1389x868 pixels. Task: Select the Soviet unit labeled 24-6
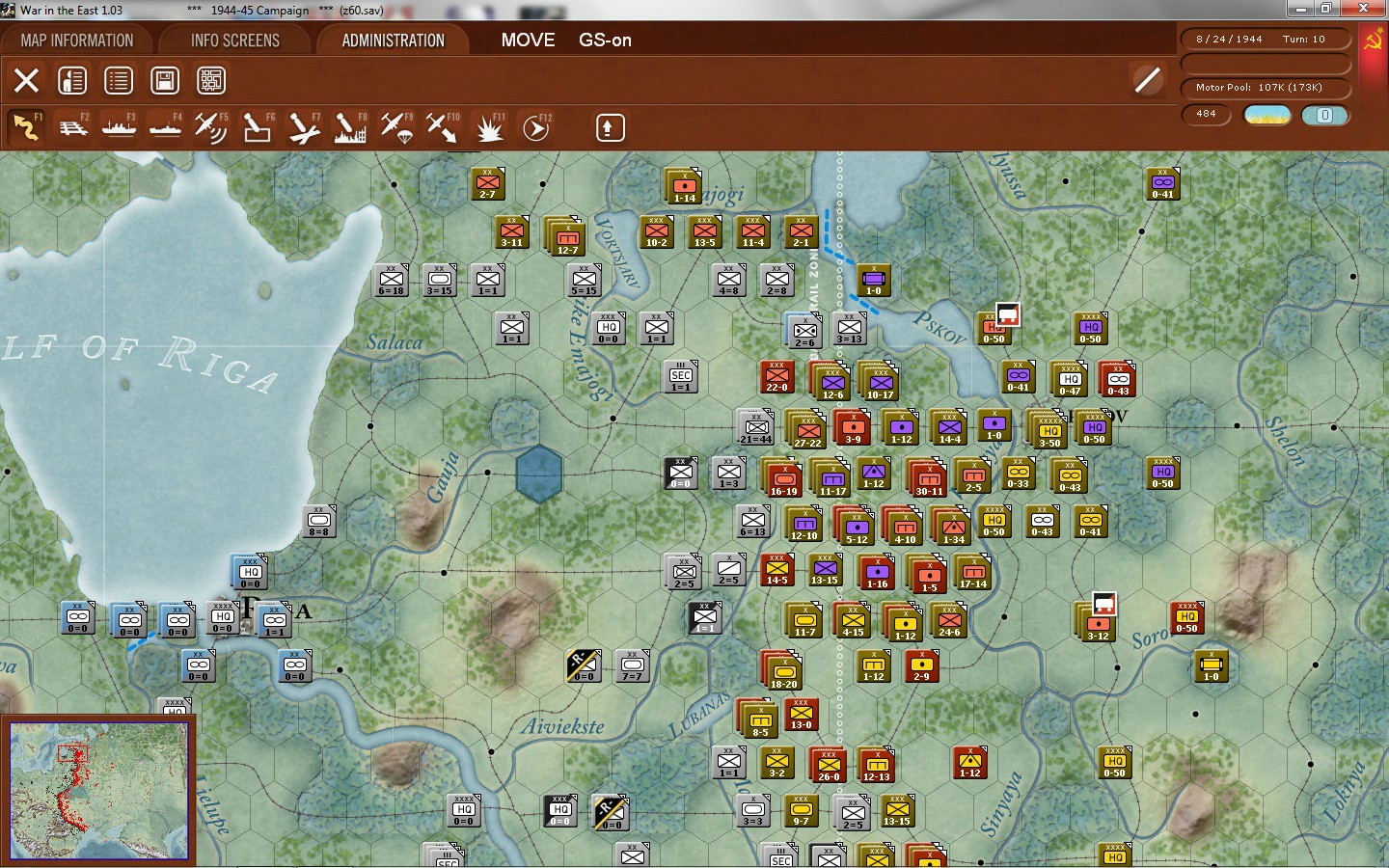coord(948,620)
